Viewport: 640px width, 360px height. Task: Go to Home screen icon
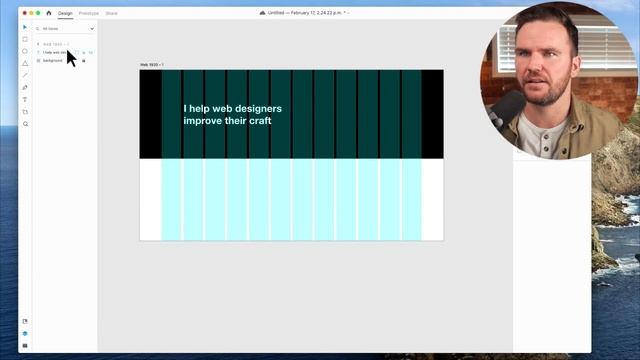(x=49, y=13)
